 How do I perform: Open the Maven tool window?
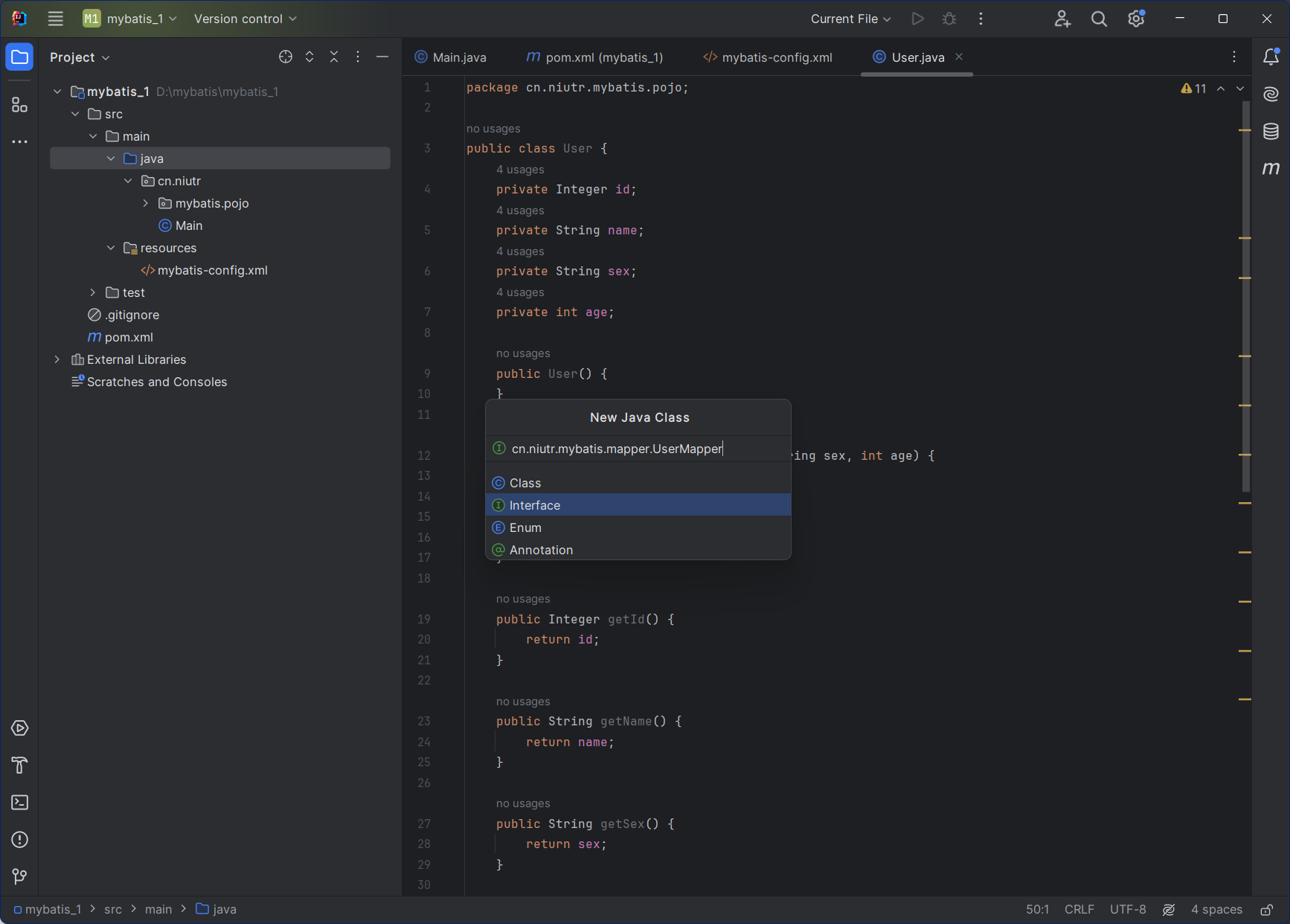coord(1271,169)
